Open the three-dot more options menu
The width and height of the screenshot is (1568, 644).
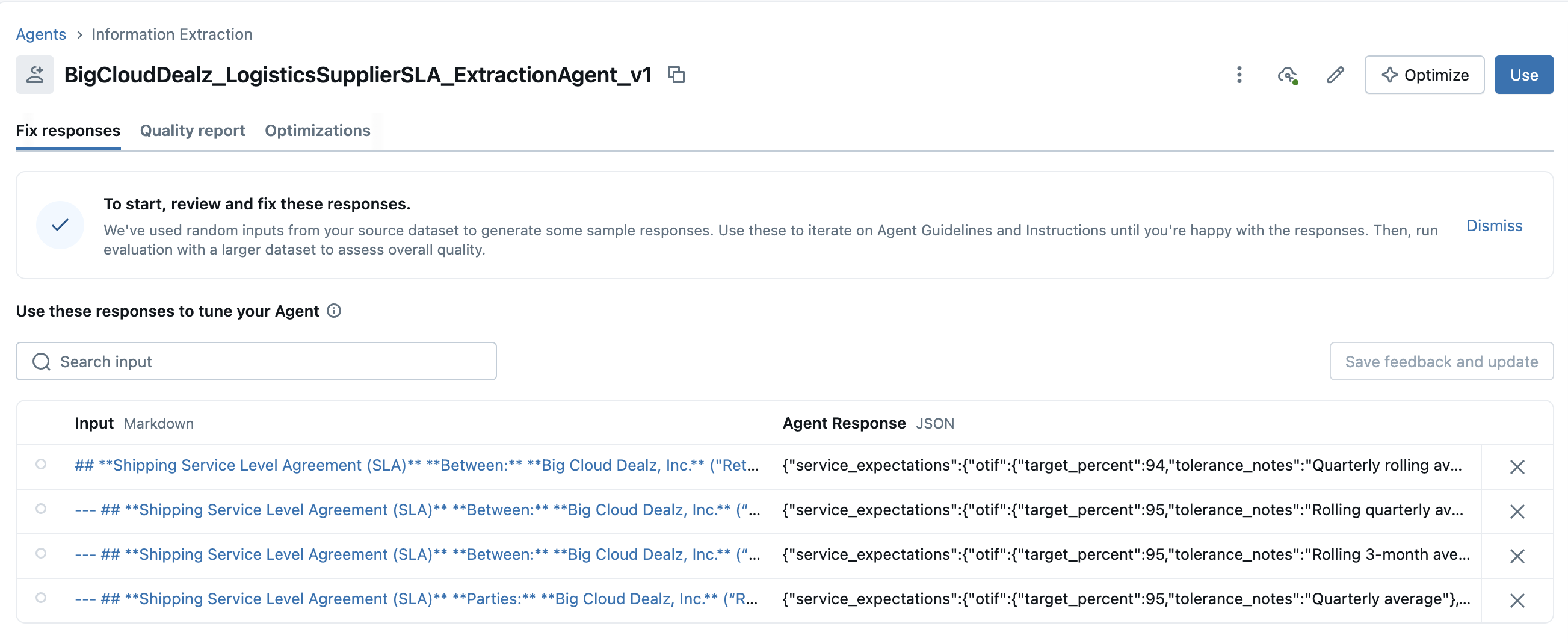1239,75
